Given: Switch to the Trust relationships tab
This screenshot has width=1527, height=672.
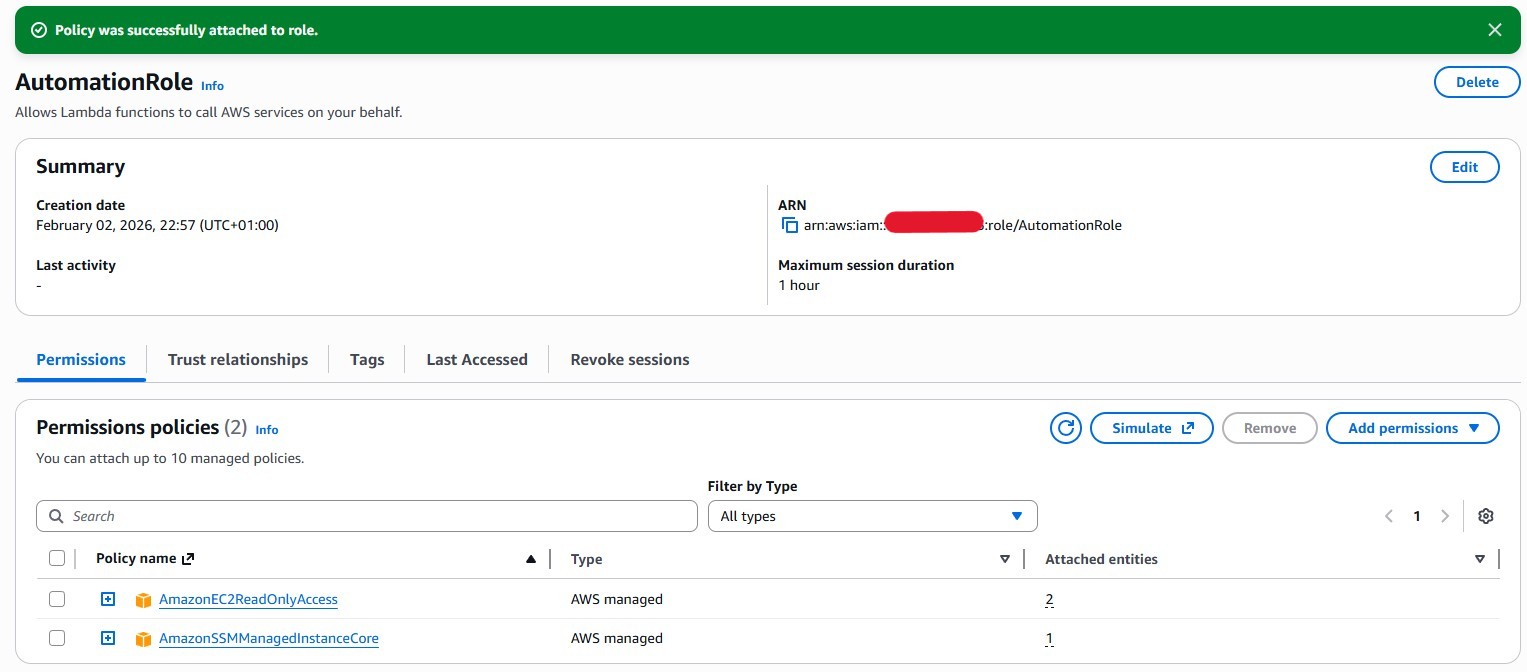Looking at the screenshot, I should point(237,359).
